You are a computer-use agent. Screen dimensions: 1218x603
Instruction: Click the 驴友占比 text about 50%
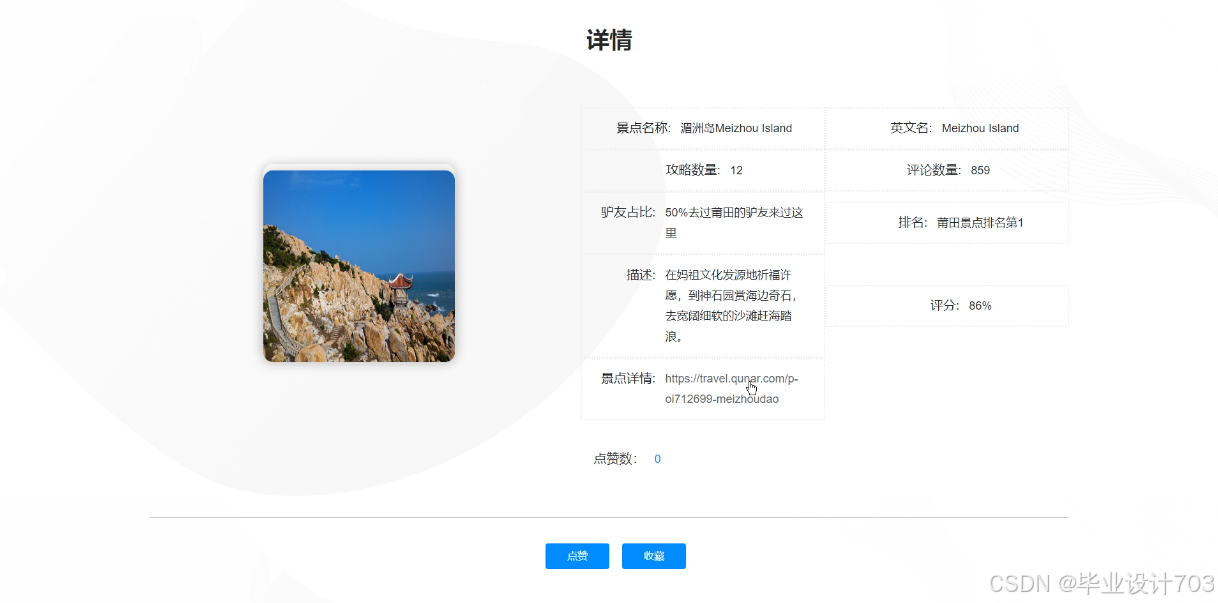(735, 222)
